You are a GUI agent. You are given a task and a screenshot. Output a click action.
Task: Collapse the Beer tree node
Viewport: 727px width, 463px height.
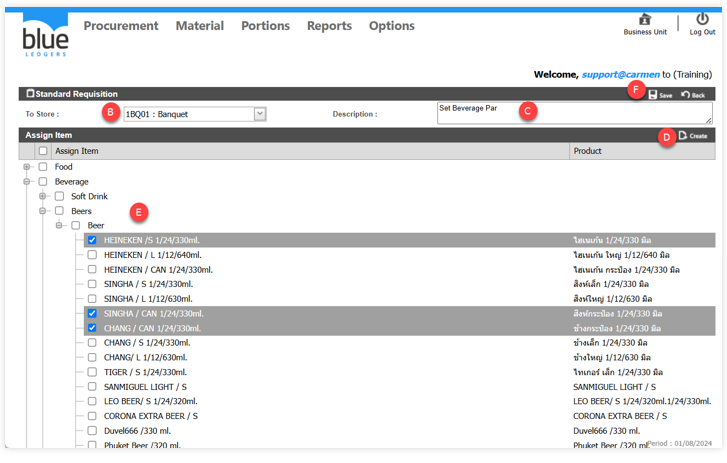pyautogui.click(x=59, y=226)
